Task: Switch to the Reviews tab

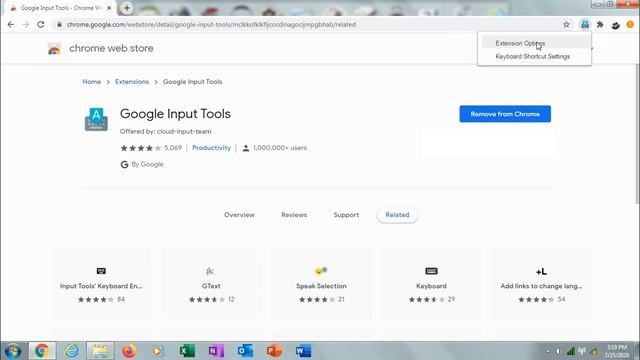Action: 294,215
